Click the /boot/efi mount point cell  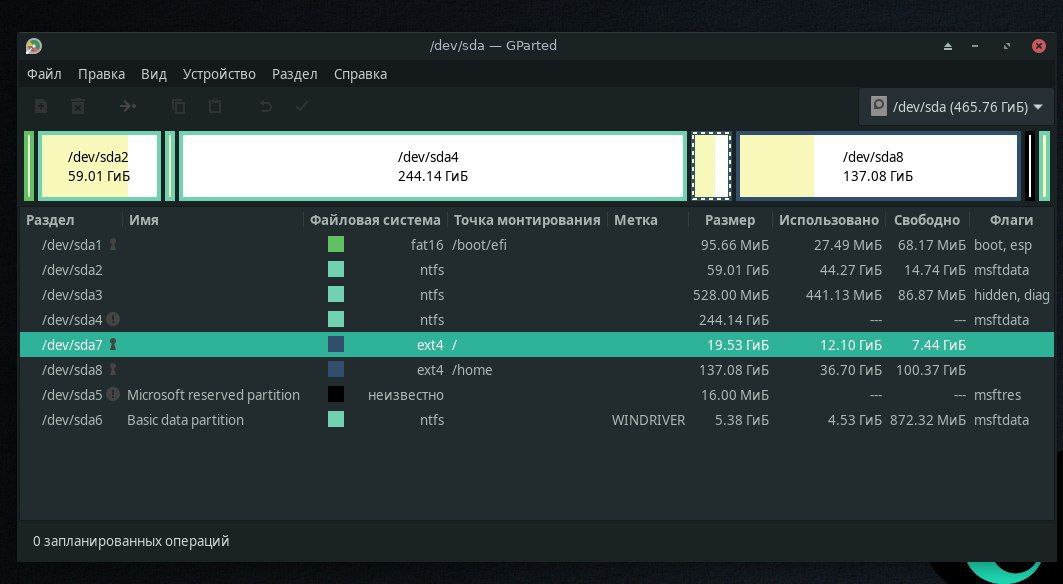[x=479, y=245]
